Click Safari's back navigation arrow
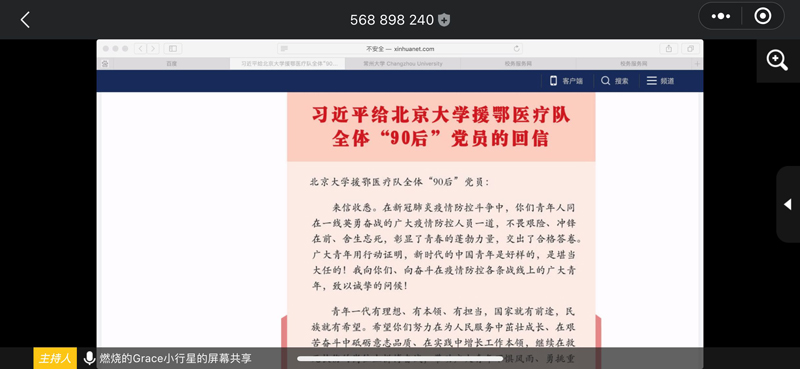 click(141, 48)
